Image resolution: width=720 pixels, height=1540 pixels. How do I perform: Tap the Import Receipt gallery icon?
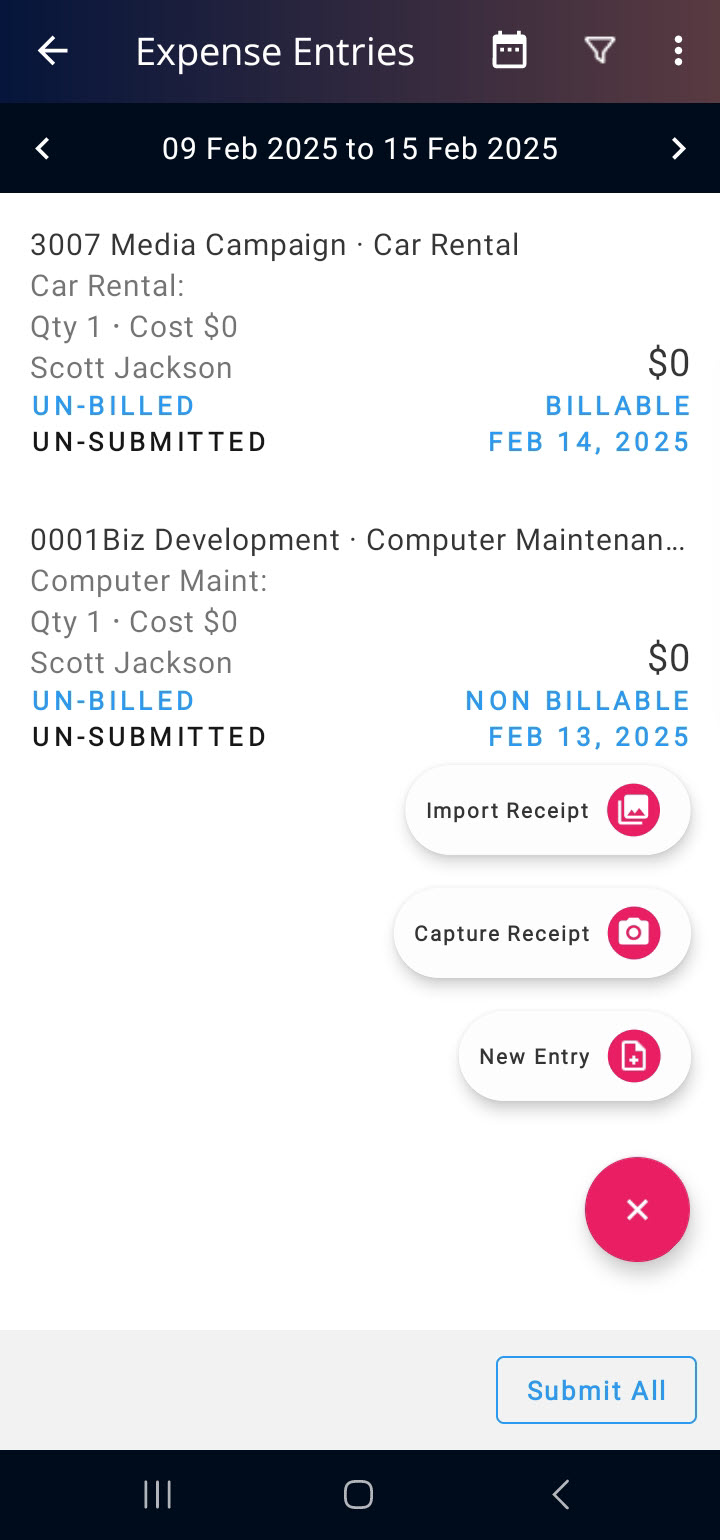633,810
